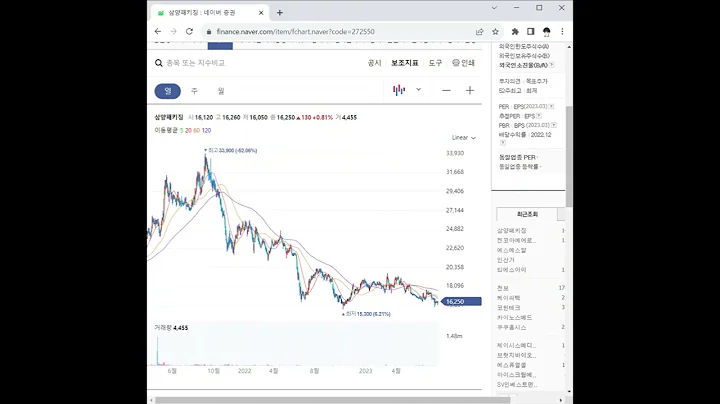Screen dimensions: 720x404
Task: Select the 최근조회 tab
Action: click(527, 214)
